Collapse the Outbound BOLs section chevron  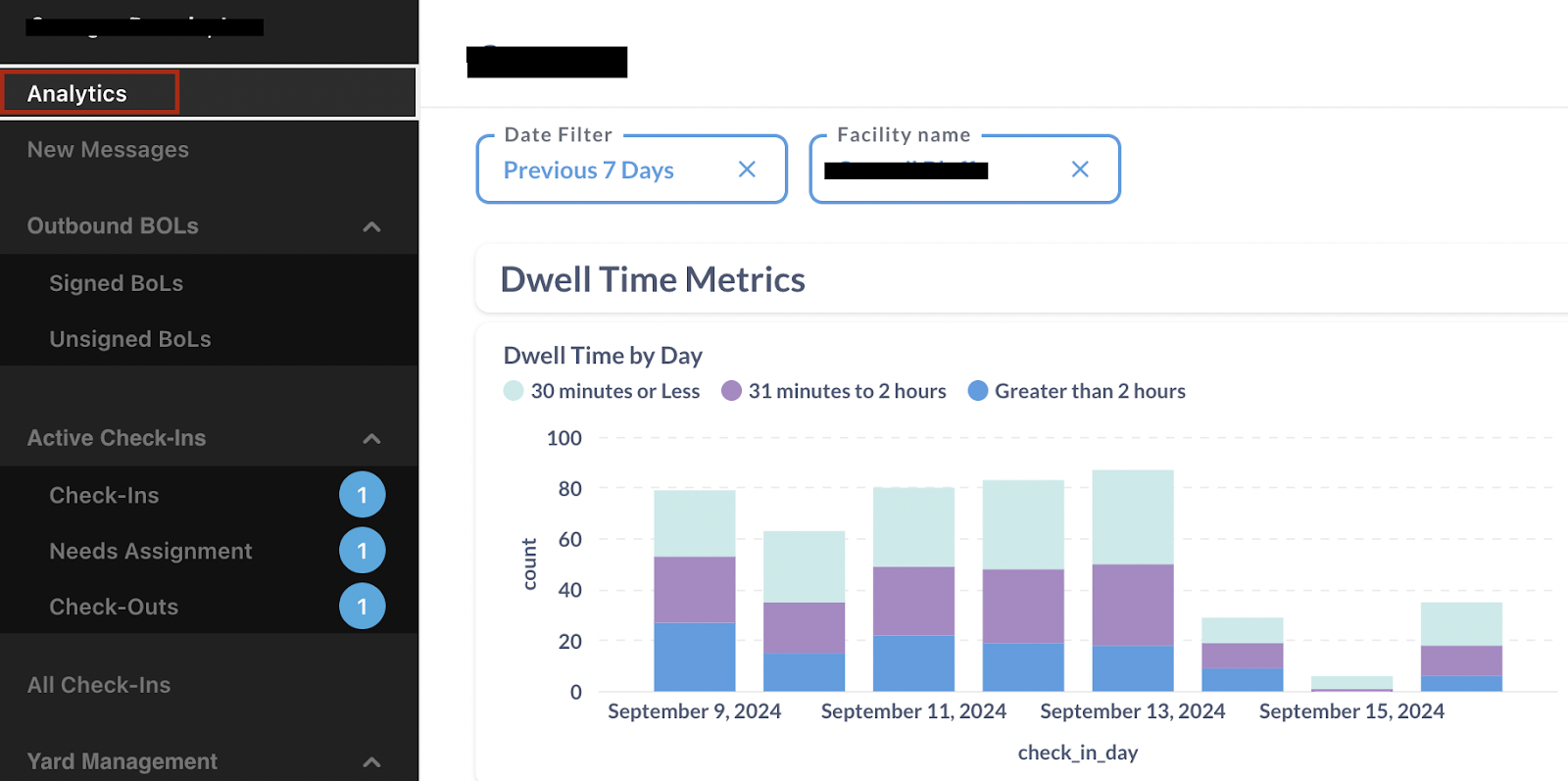(371, 226)
